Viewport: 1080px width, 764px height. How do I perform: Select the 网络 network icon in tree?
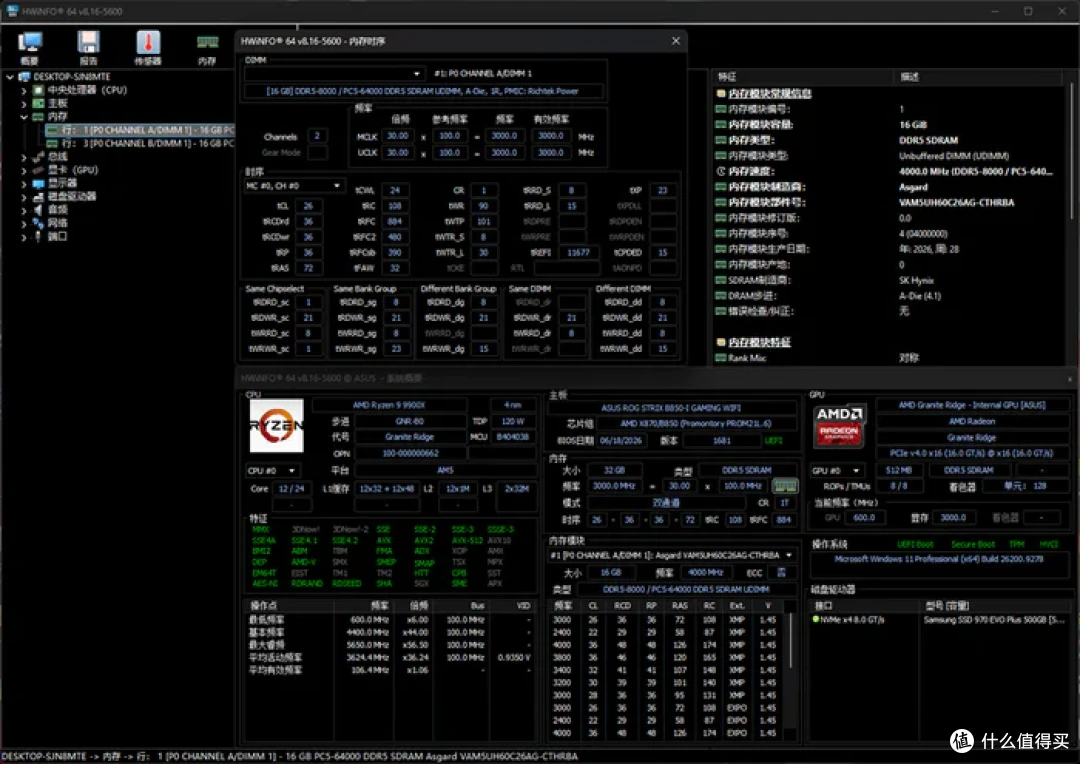pyautogui.click(x=39, y=223)
